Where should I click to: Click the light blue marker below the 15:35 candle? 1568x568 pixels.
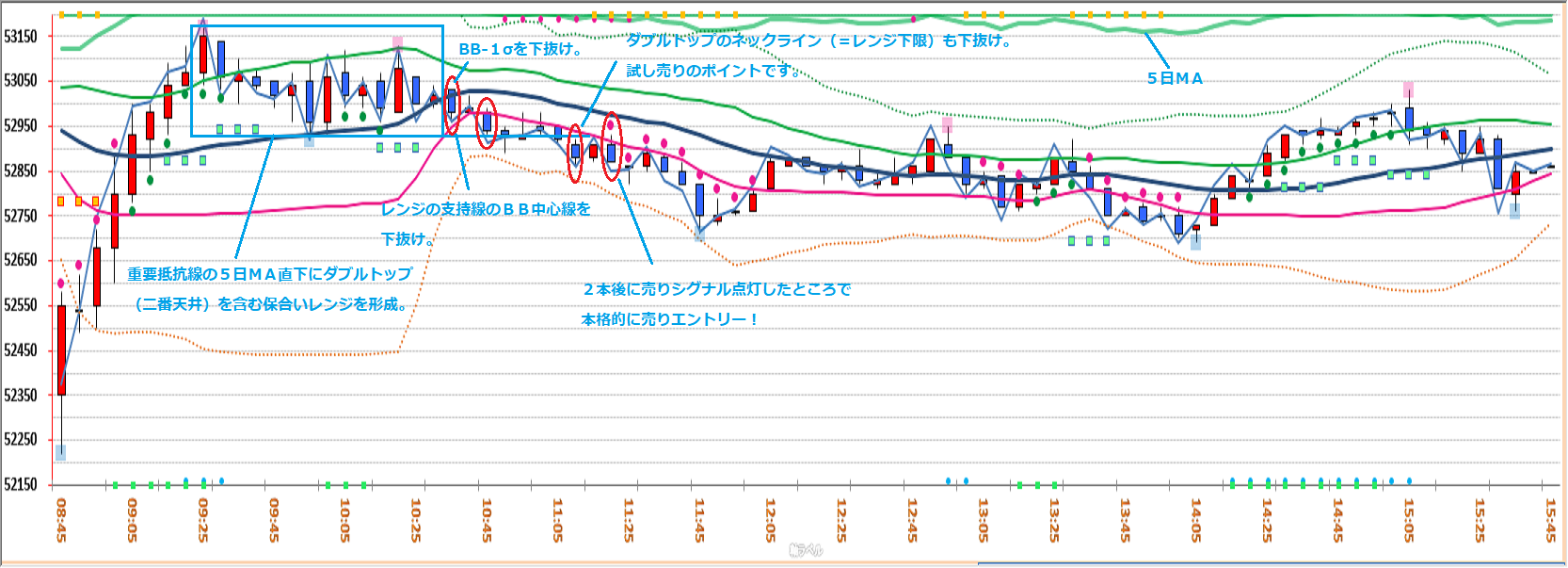tap(1514, 212)
